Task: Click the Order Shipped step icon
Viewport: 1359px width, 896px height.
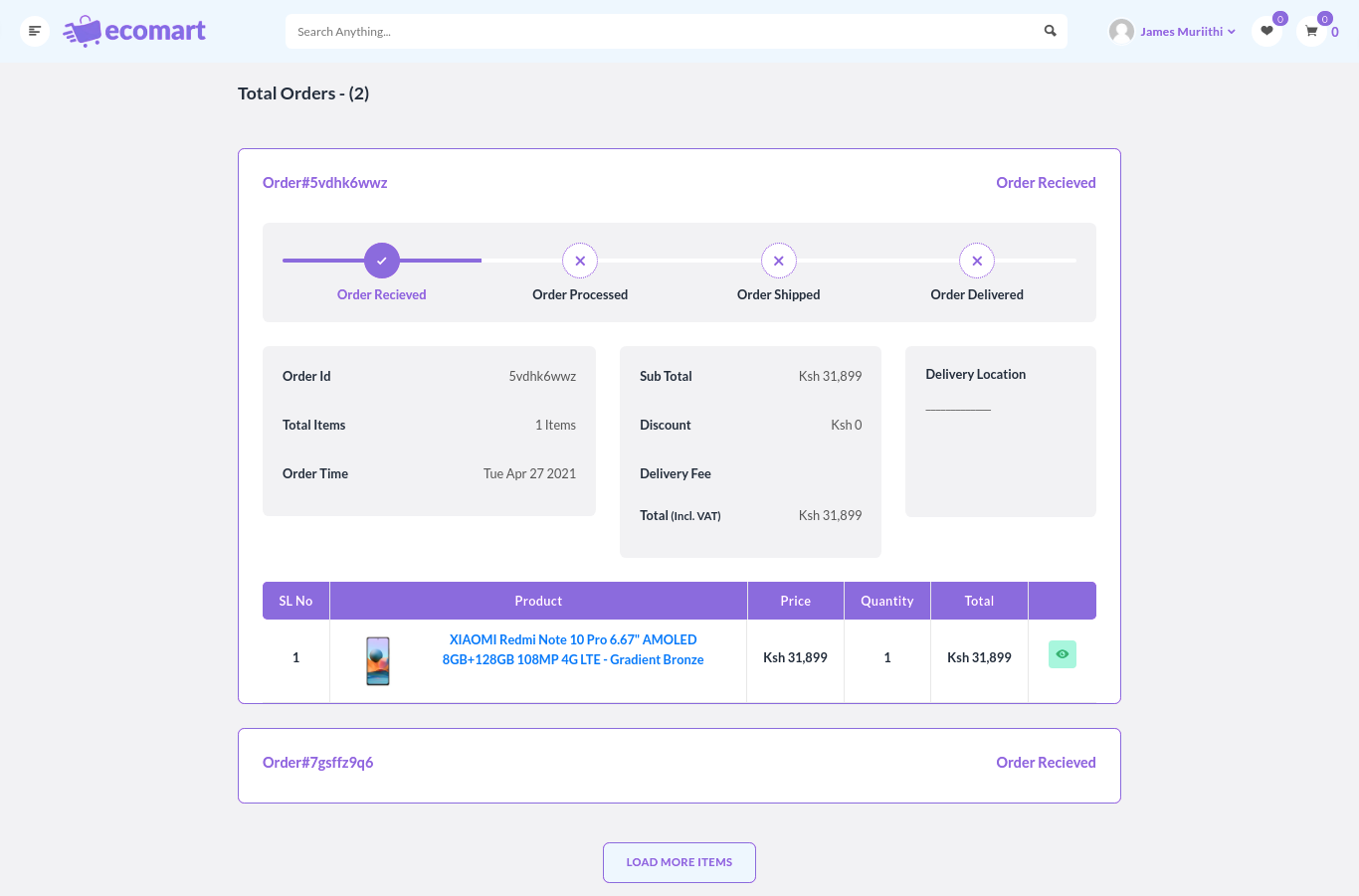Action: point(779,261)
